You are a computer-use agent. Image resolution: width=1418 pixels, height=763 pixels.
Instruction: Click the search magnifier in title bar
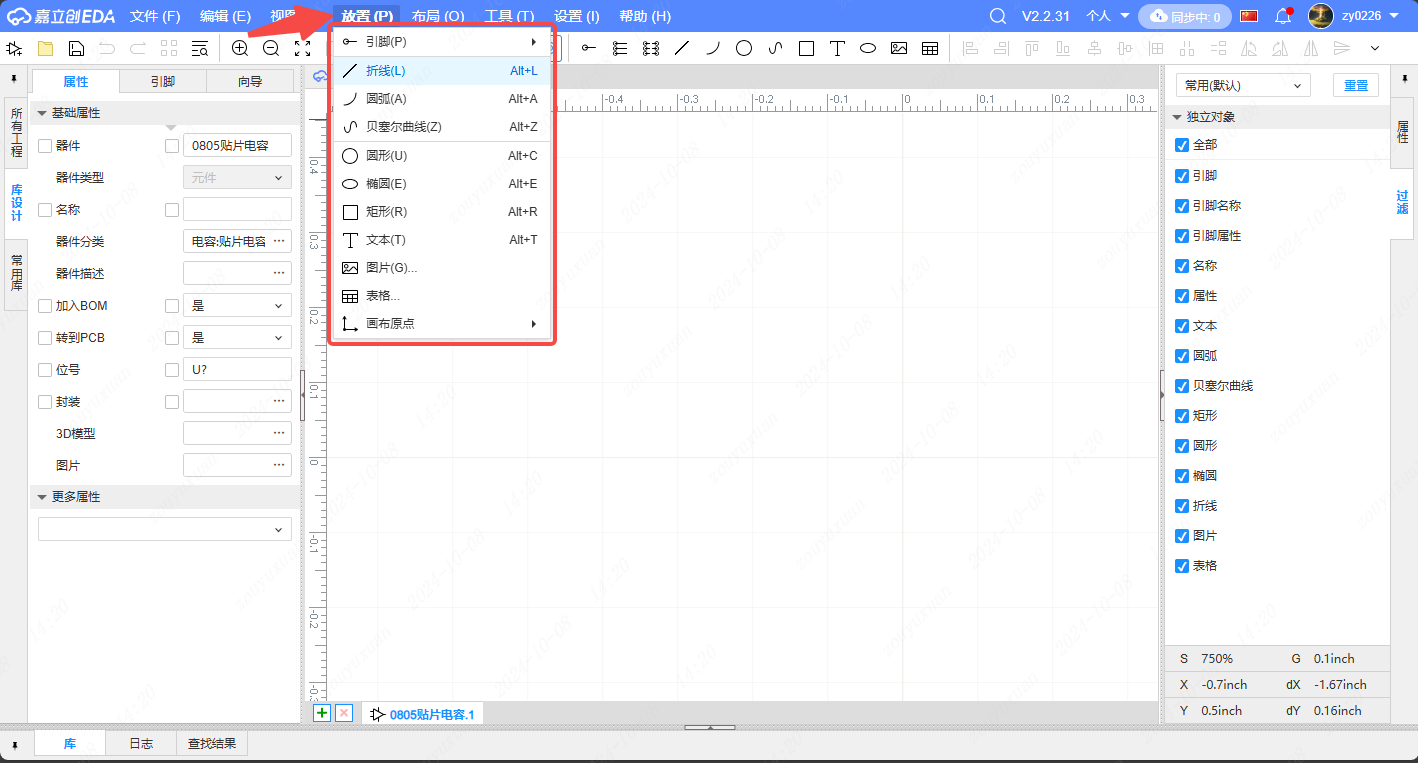[998, 16]
